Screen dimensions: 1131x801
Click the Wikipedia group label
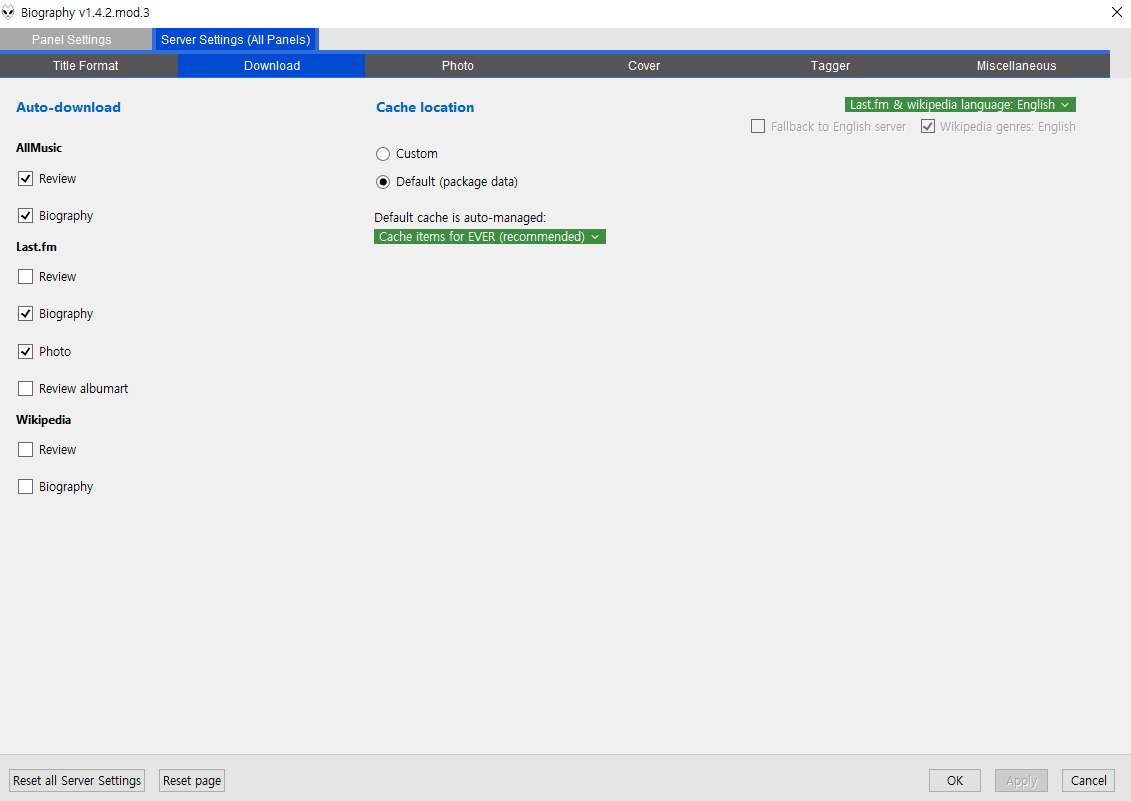coord(43,420)
